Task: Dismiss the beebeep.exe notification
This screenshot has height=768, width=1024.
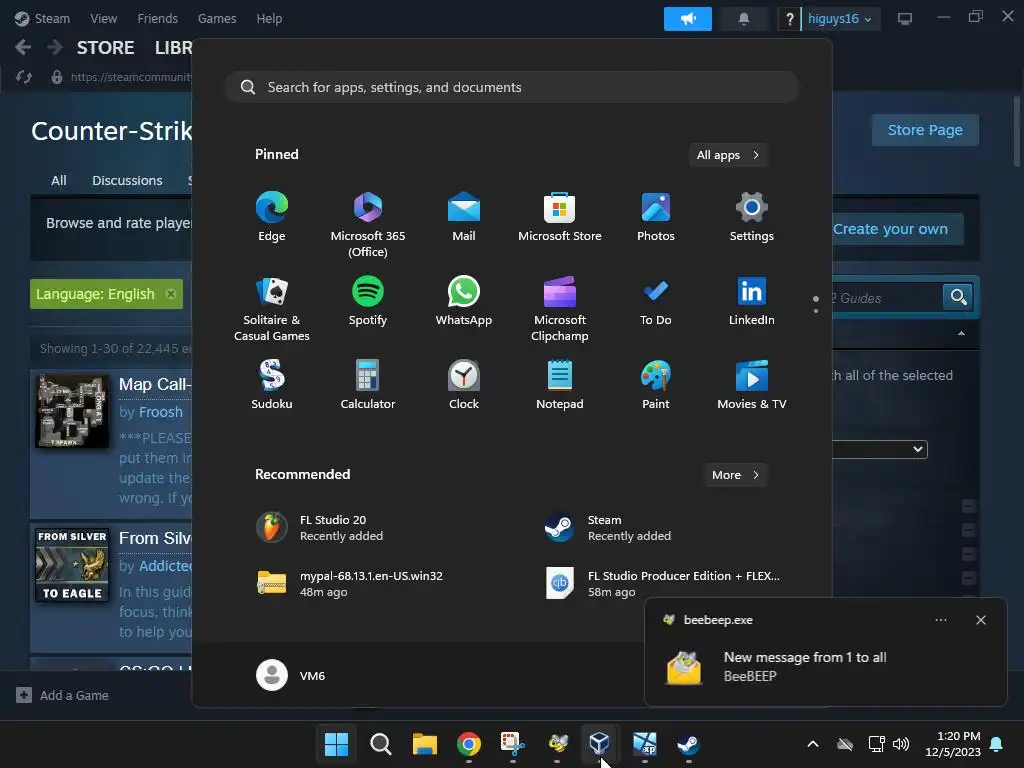Action: point(980,620)
